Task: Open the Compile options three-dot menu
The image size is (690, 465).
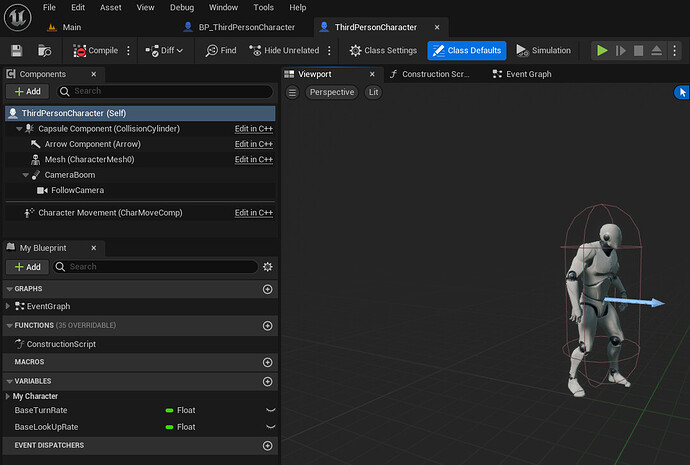Action: (x=128, y=51)
